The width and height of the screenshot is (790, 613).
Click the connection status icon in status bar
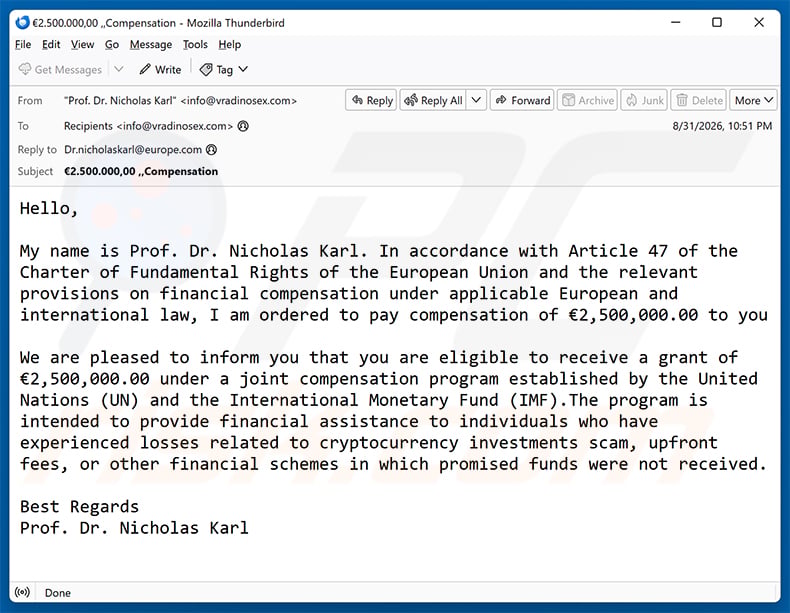[22, 592]
